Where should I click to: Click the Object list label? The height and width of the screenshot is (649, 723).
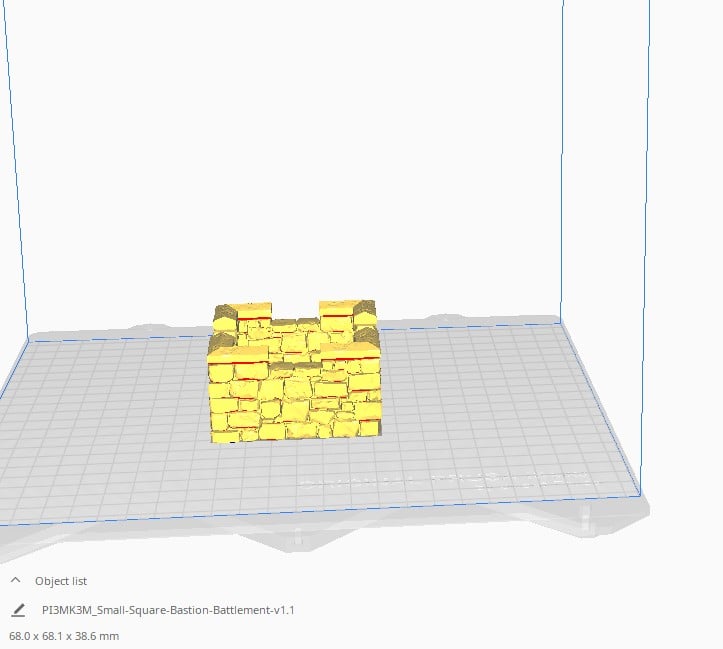[61, 581]
